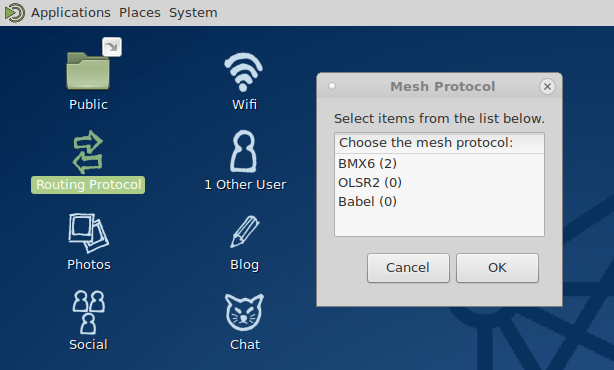Open the System menu
Image resolution: width=614 pixels, height=370 pixels.
tap(193, 13)
